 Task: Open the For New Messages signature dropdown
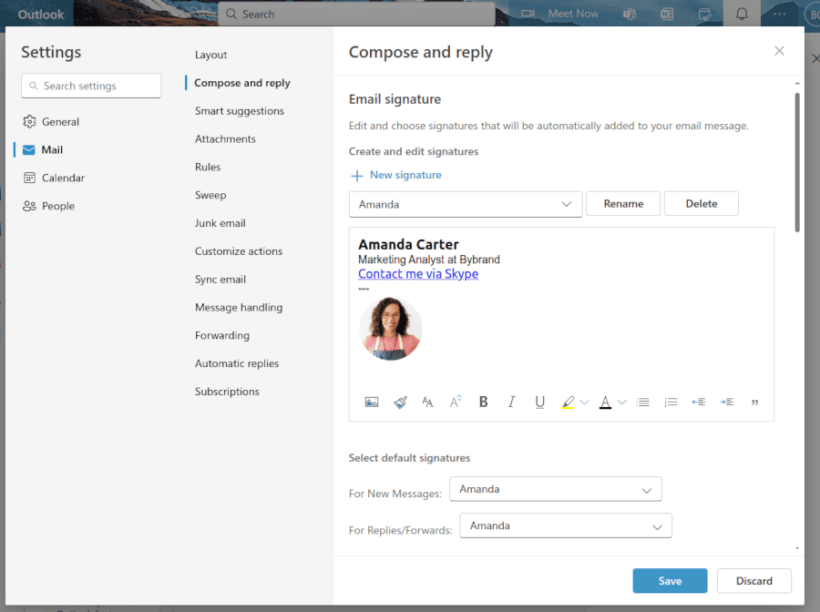556,489
